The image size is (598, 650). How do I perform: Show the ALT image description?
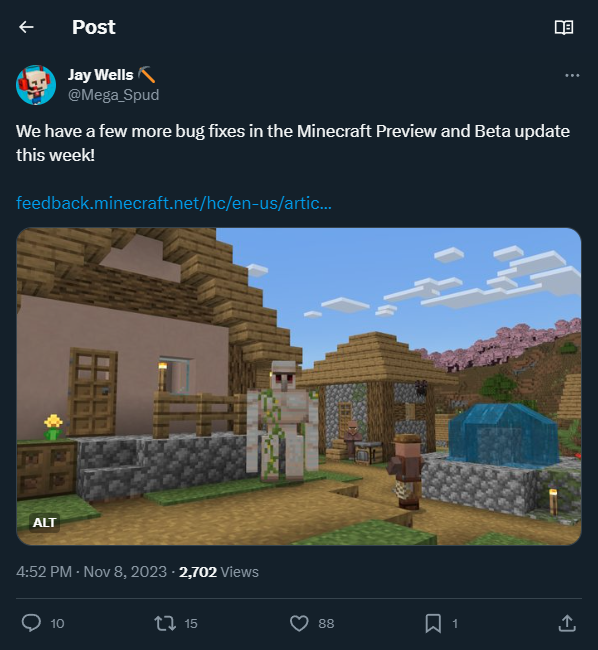(x=44, y=522)
